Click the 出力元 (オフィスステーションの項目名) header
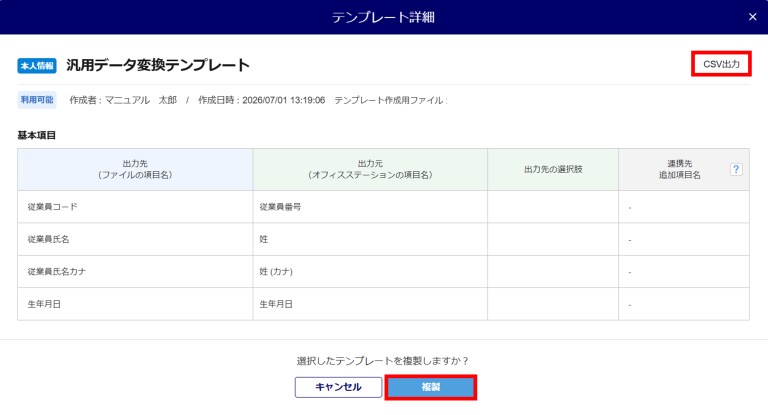The image size is (768, 415). [370, 170]
